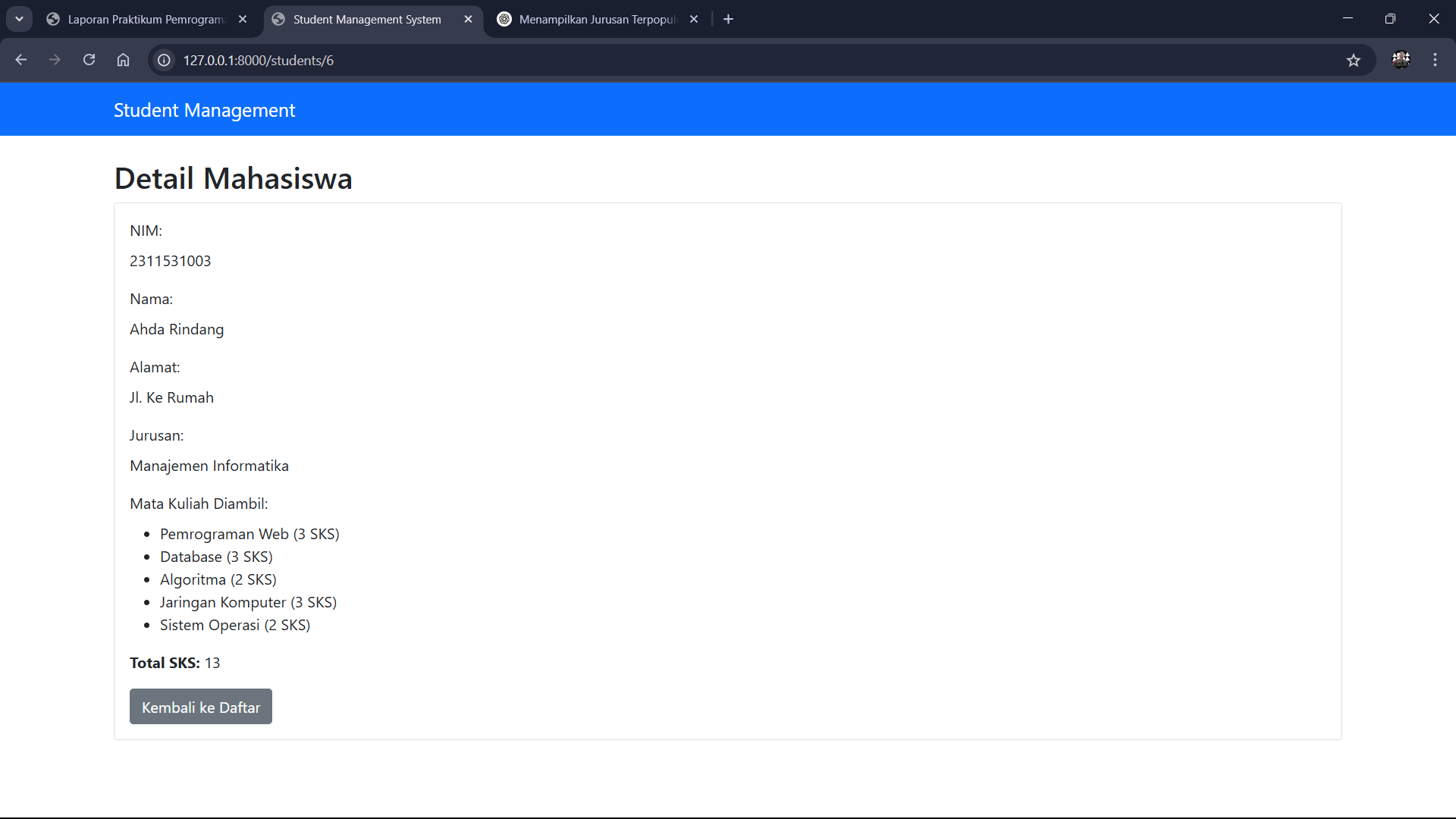Switch to Laporan Praktikum Pemrograman tab
Viewport: 1456px width, 819px height.
pos(146,19)
